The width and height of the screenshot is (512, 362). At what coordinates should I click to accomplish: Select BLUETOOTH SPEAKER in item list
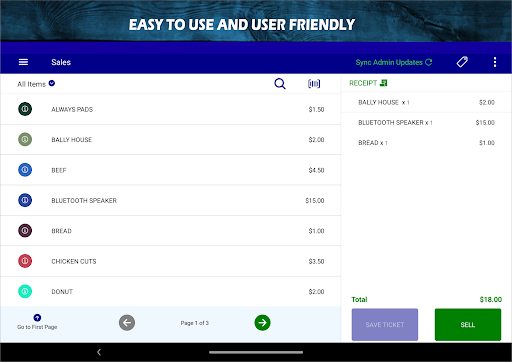(x=170, y=200)
